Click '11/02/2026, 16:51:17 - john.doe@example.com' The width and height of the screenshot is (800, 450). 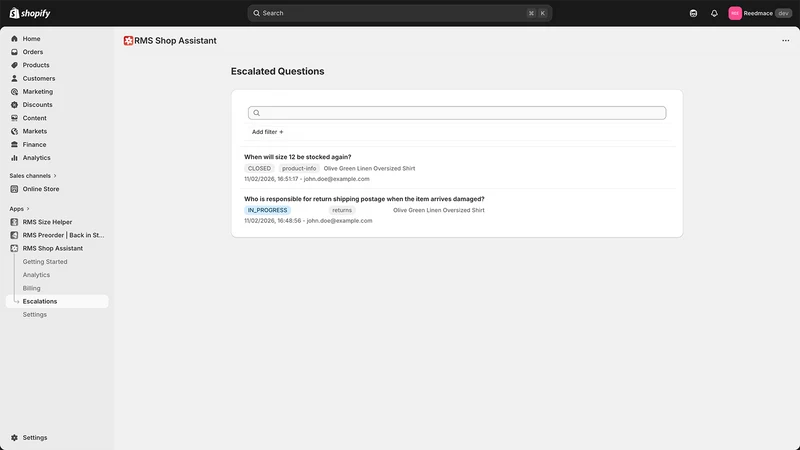point(307,179)
